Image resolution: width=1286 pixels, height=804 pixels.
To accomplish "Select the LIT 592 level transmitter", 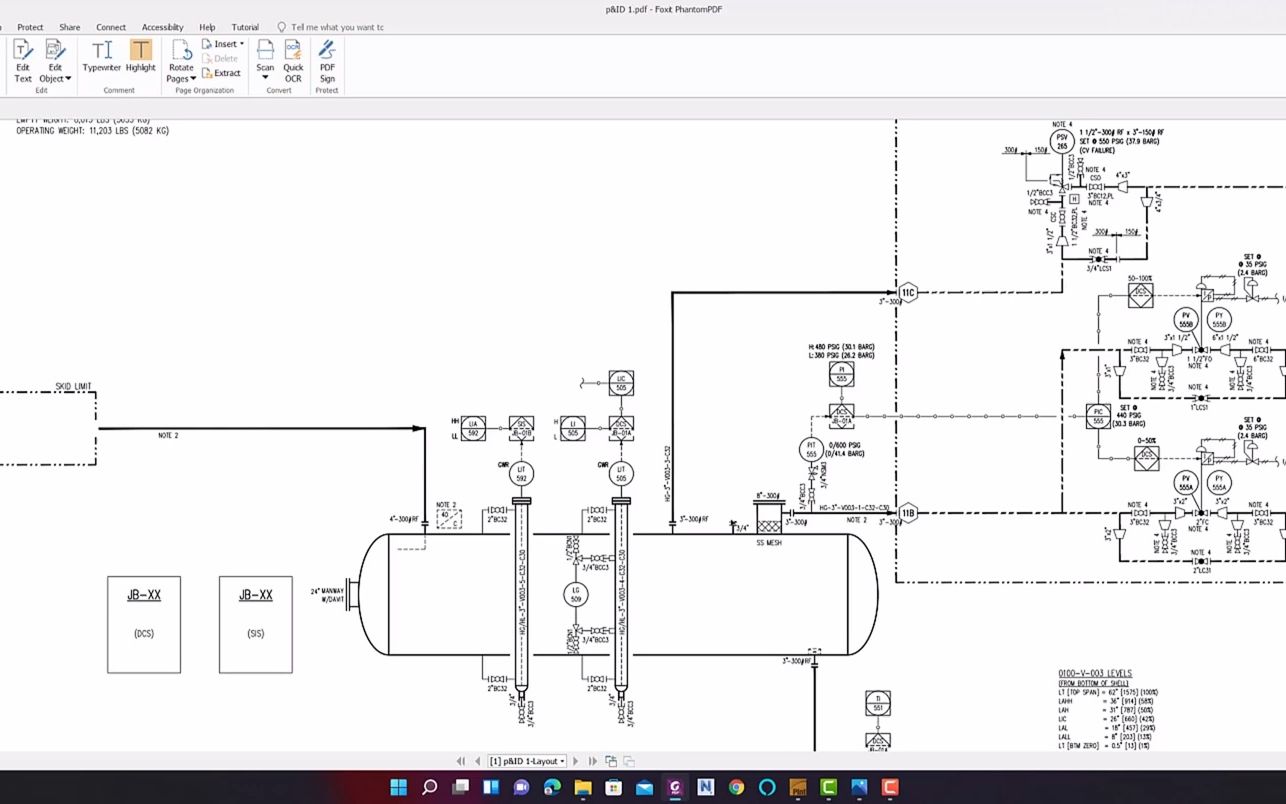I will [x=521, y=473].
